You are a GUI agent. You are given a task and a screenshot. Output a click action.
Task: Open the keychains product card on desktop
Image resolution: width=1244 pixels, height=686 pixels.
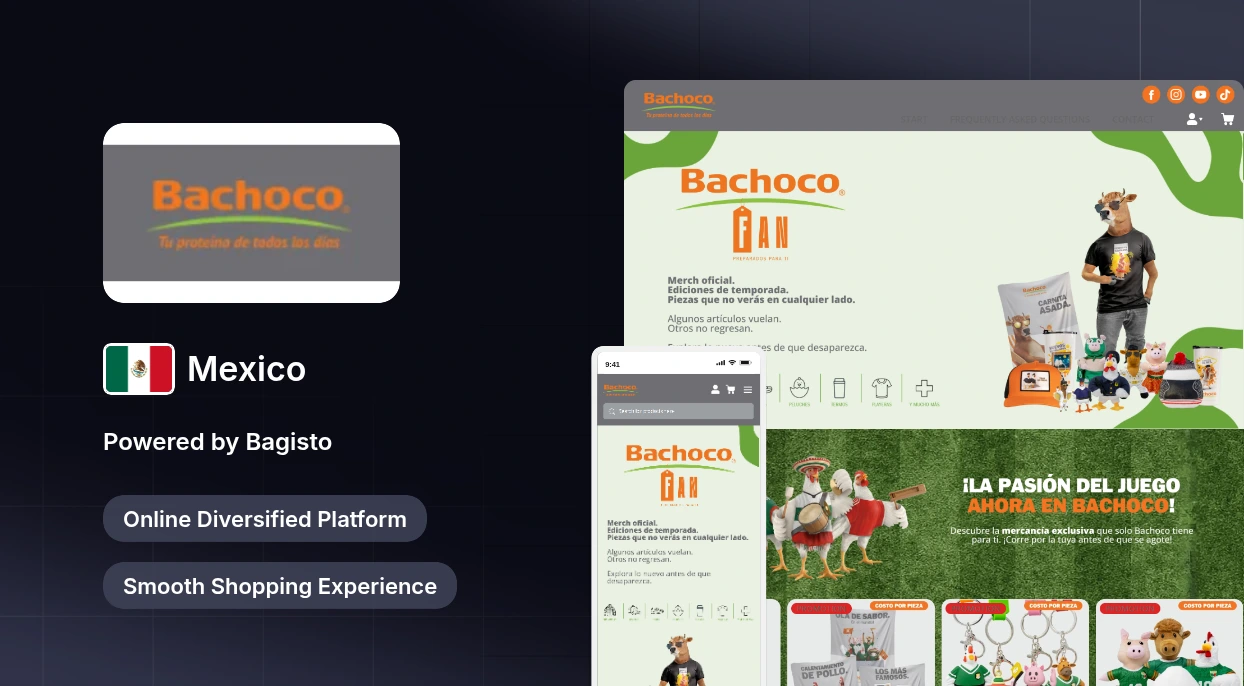pos(1015,643)
